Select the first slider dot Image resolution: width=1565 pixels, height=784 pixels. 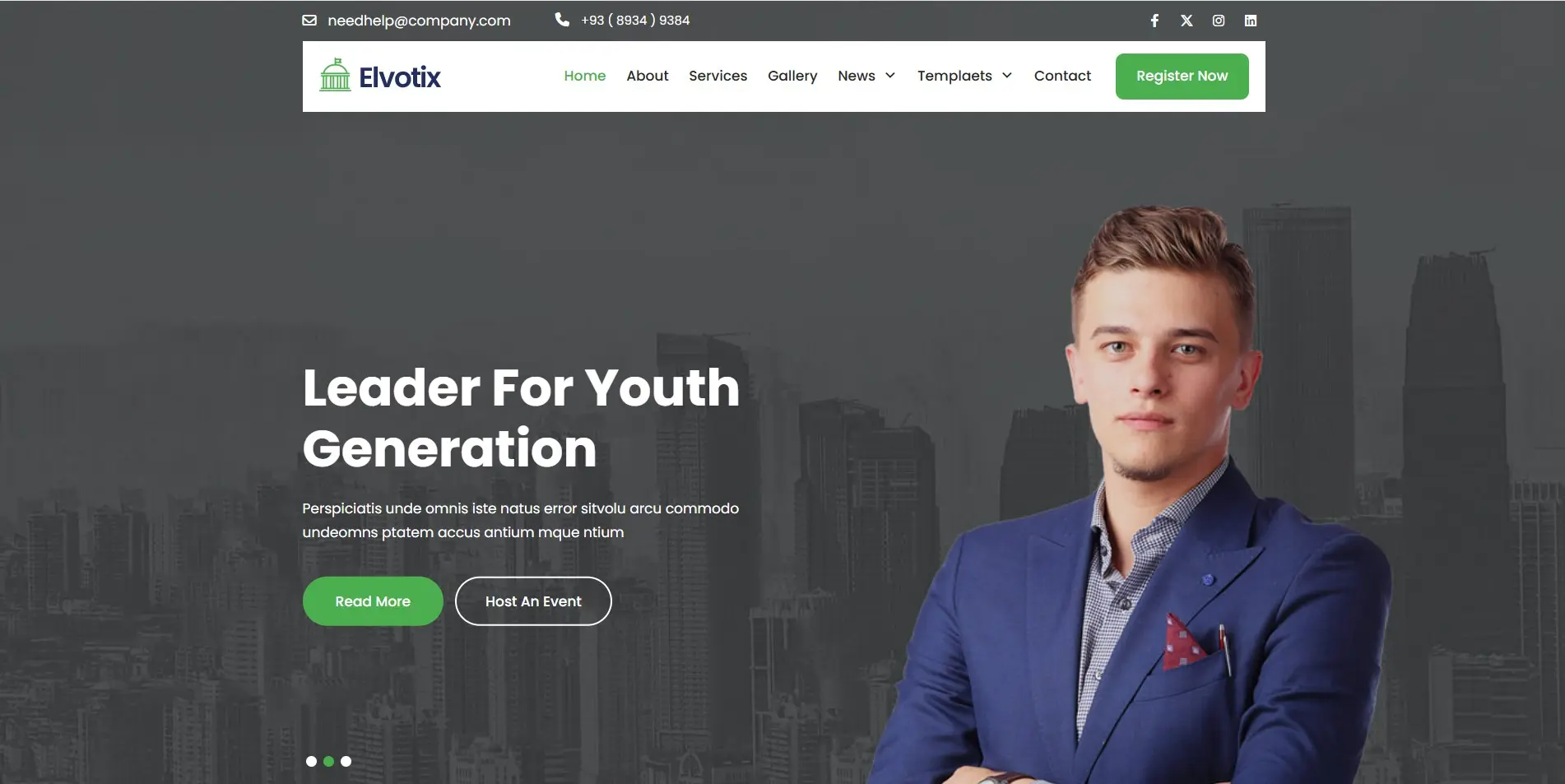pos(311,761)
